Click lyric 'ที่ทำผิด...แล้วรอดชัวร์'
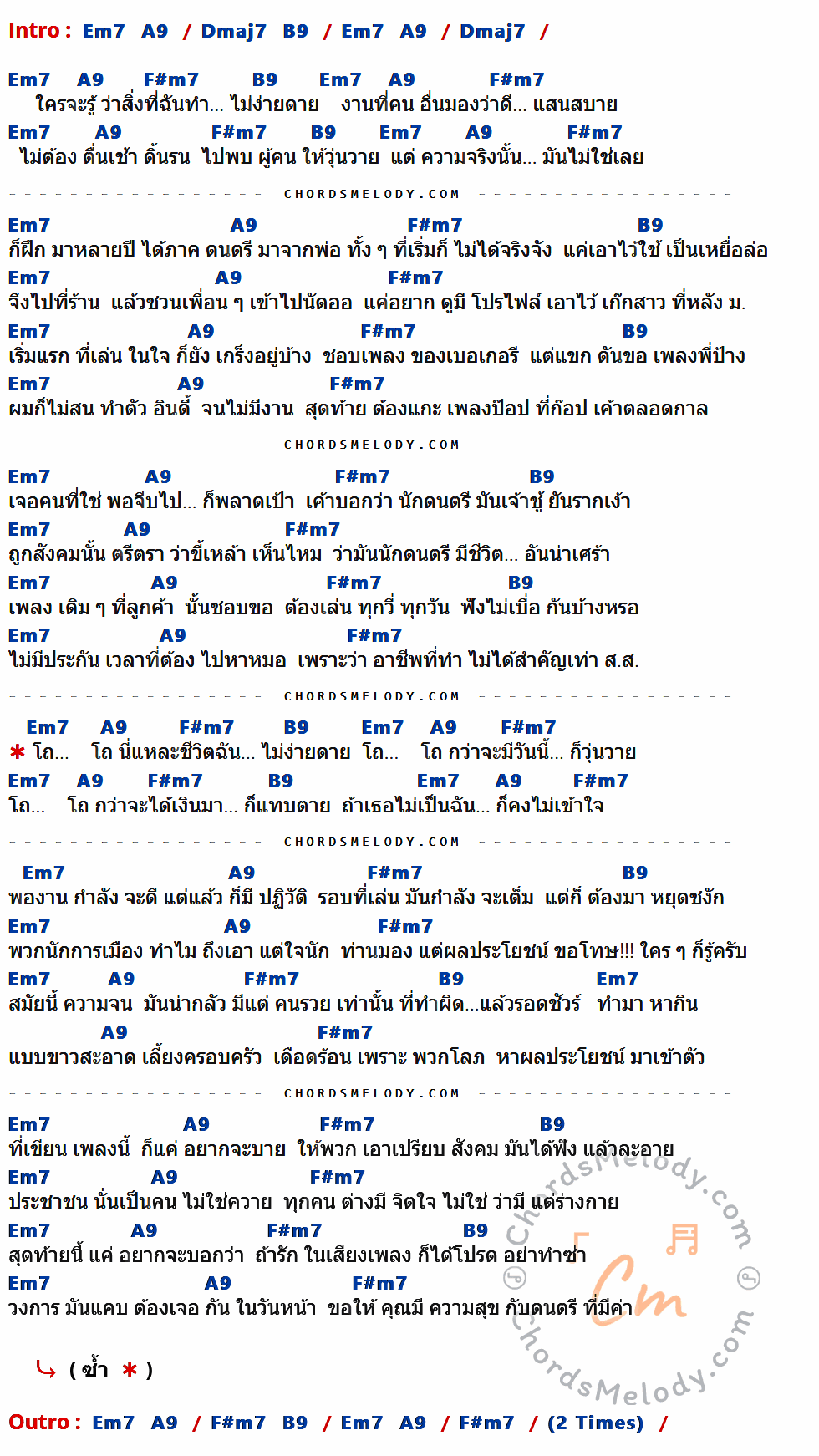 click(x=491, y=1005)
